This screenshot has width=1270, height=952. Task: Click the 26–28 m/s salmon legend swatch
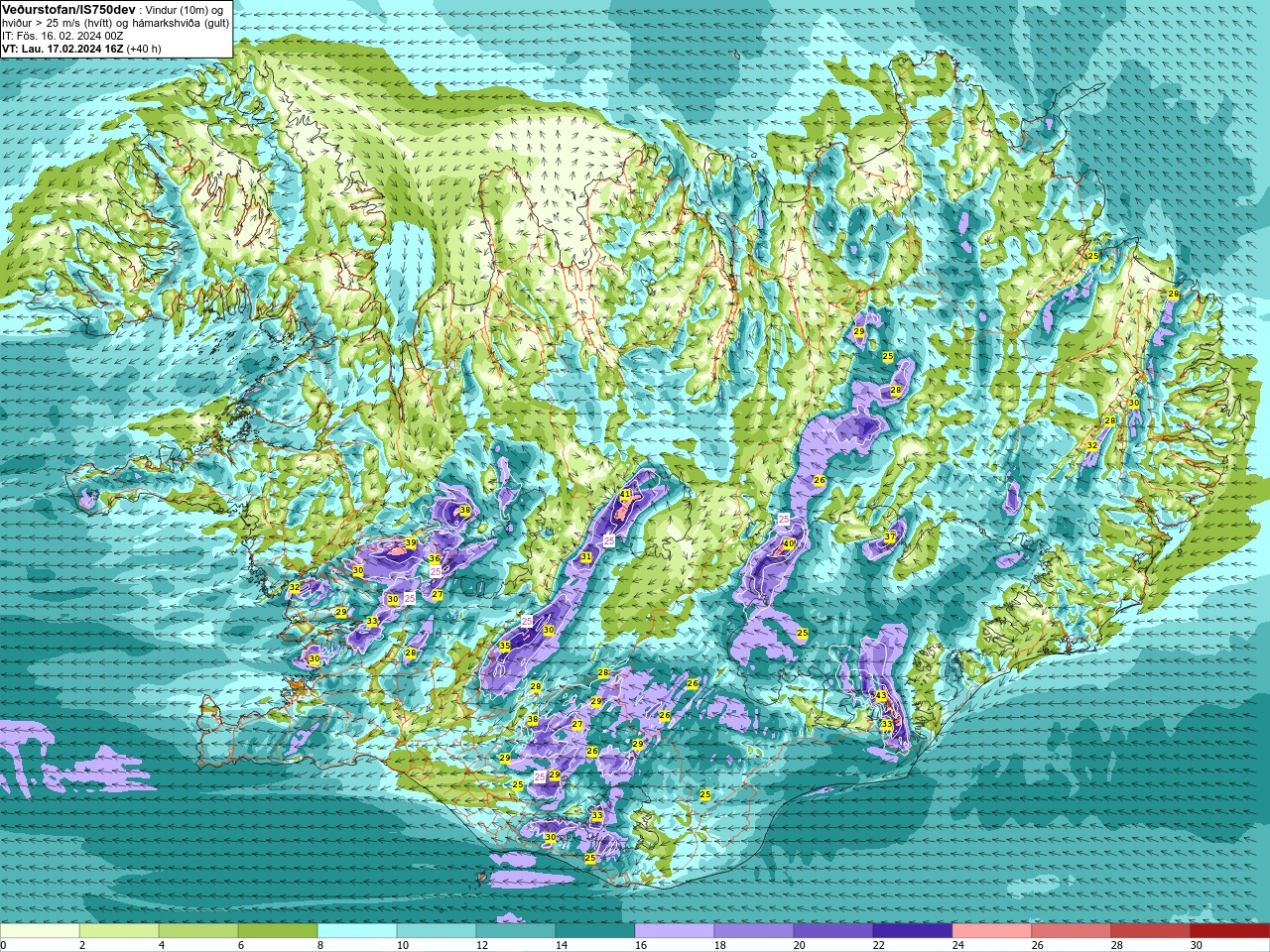(x=1072, y=931)
